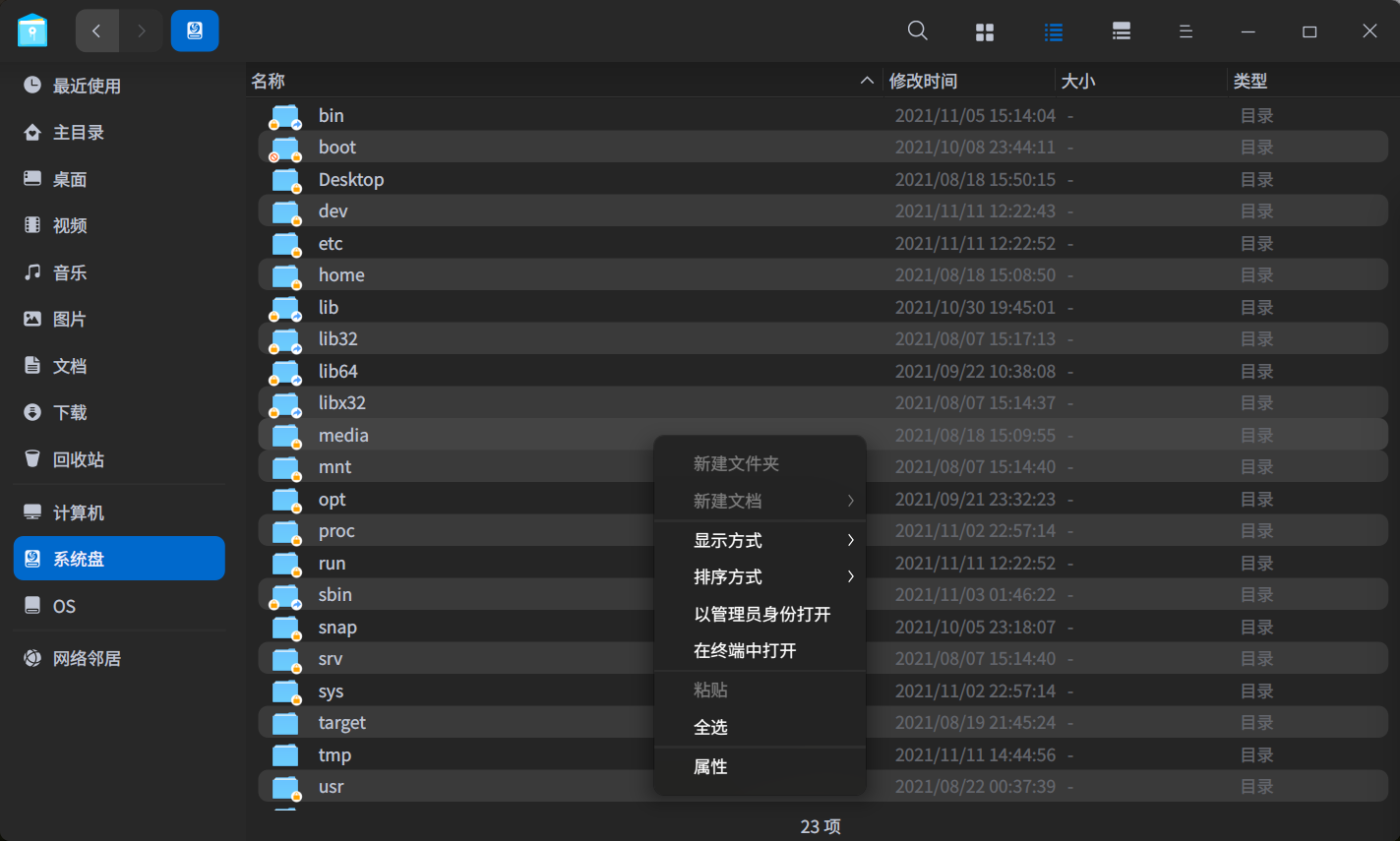Image resolution: width=1400 pixels, height=841 pixels.
Task: Open 下载 from the sidebar
Action: pyautogui.click(x=73, y=412)
